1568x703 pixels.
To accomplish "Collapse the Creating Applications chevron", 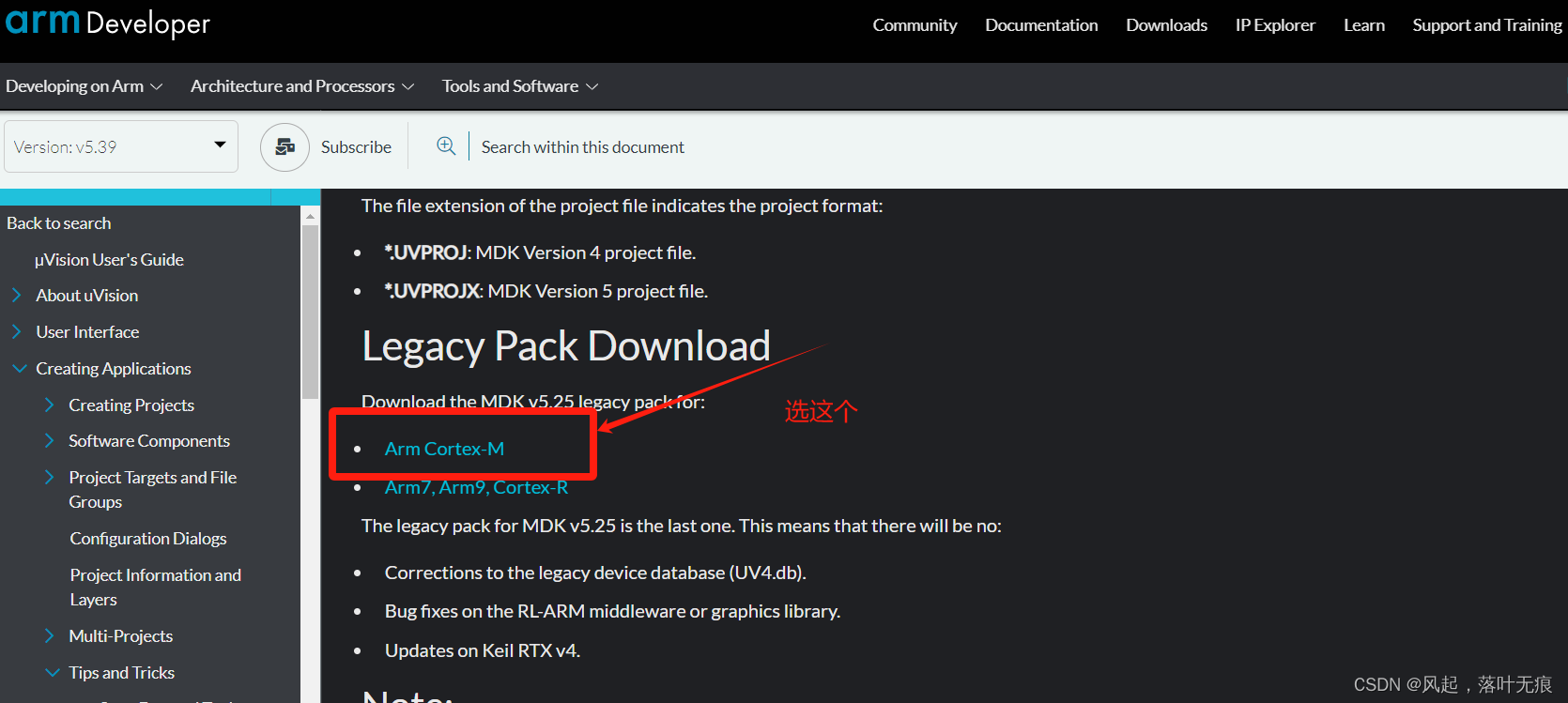I will coord(19,369).
